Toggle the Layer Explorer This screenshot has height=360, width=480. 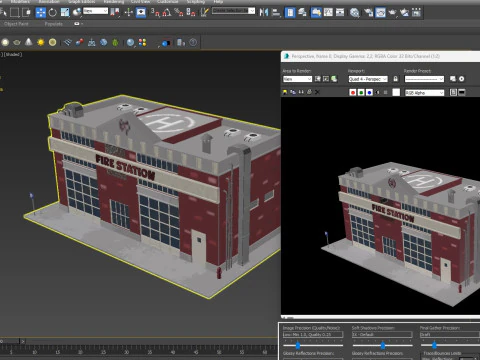point(302,13)
